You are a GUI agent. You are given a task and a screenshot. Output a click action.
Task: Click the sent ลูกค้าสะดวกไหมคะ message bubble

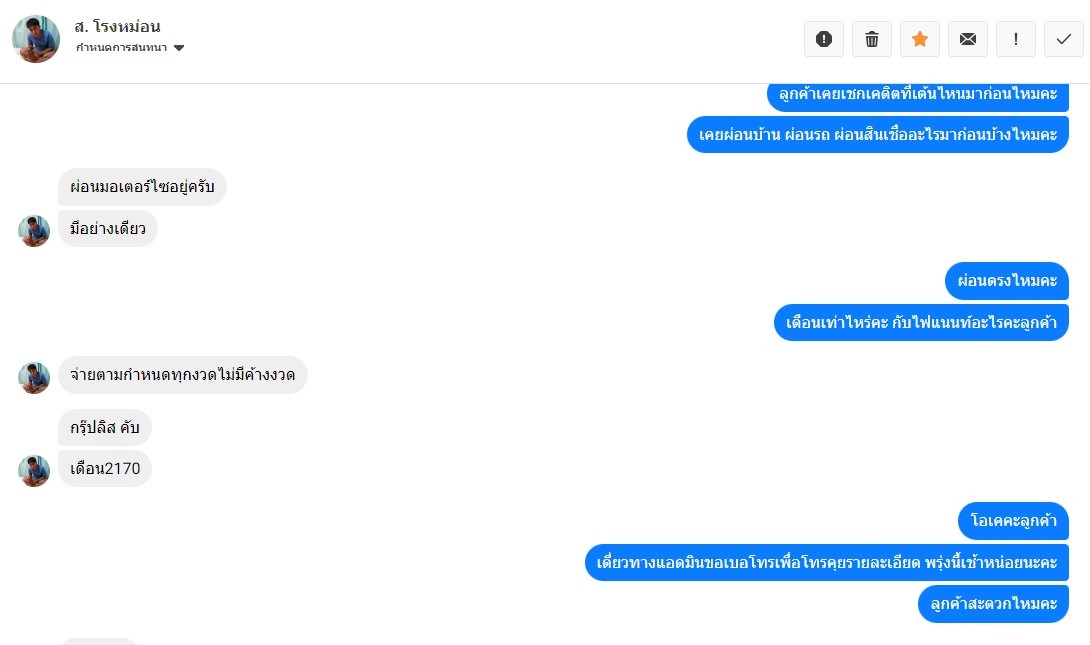pos(993,604)
